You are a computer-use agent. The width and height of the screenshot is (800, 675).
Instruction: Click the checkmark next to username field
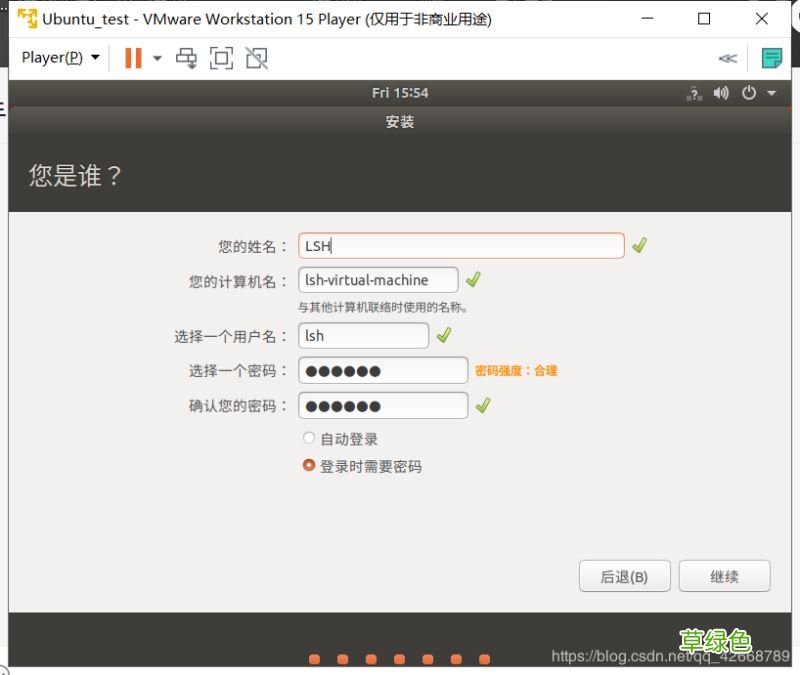pyautogui.click(x=444, y=335)
